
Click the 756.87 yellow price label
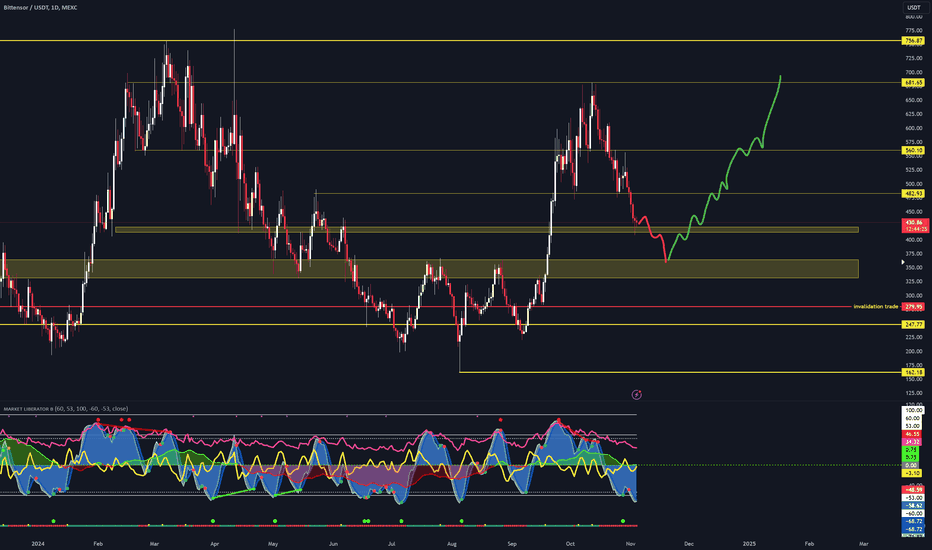coord(913,41)
